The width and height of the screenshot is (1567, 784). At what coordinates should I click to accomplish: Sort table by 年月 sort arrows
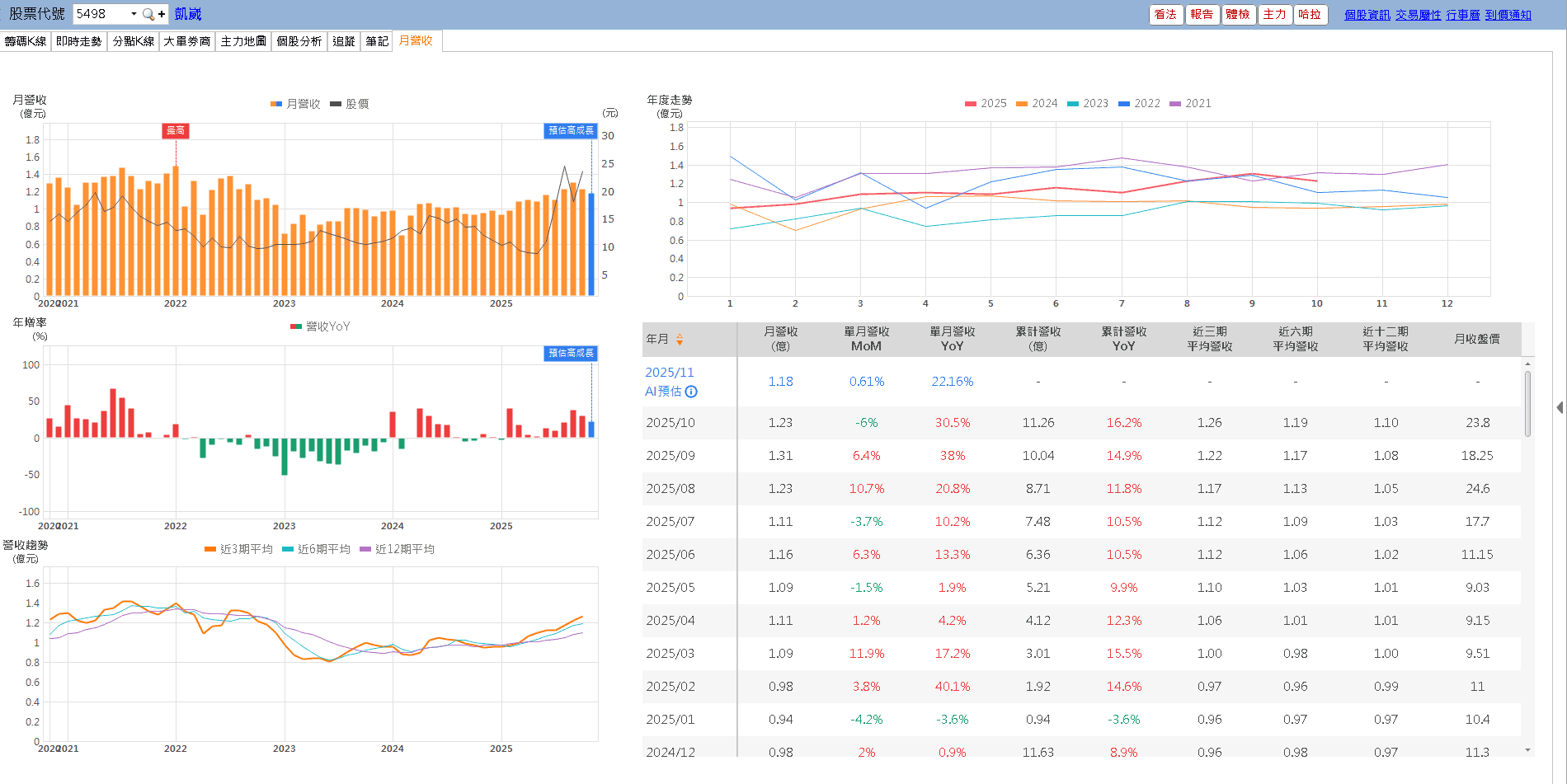[x=680, y=339]
